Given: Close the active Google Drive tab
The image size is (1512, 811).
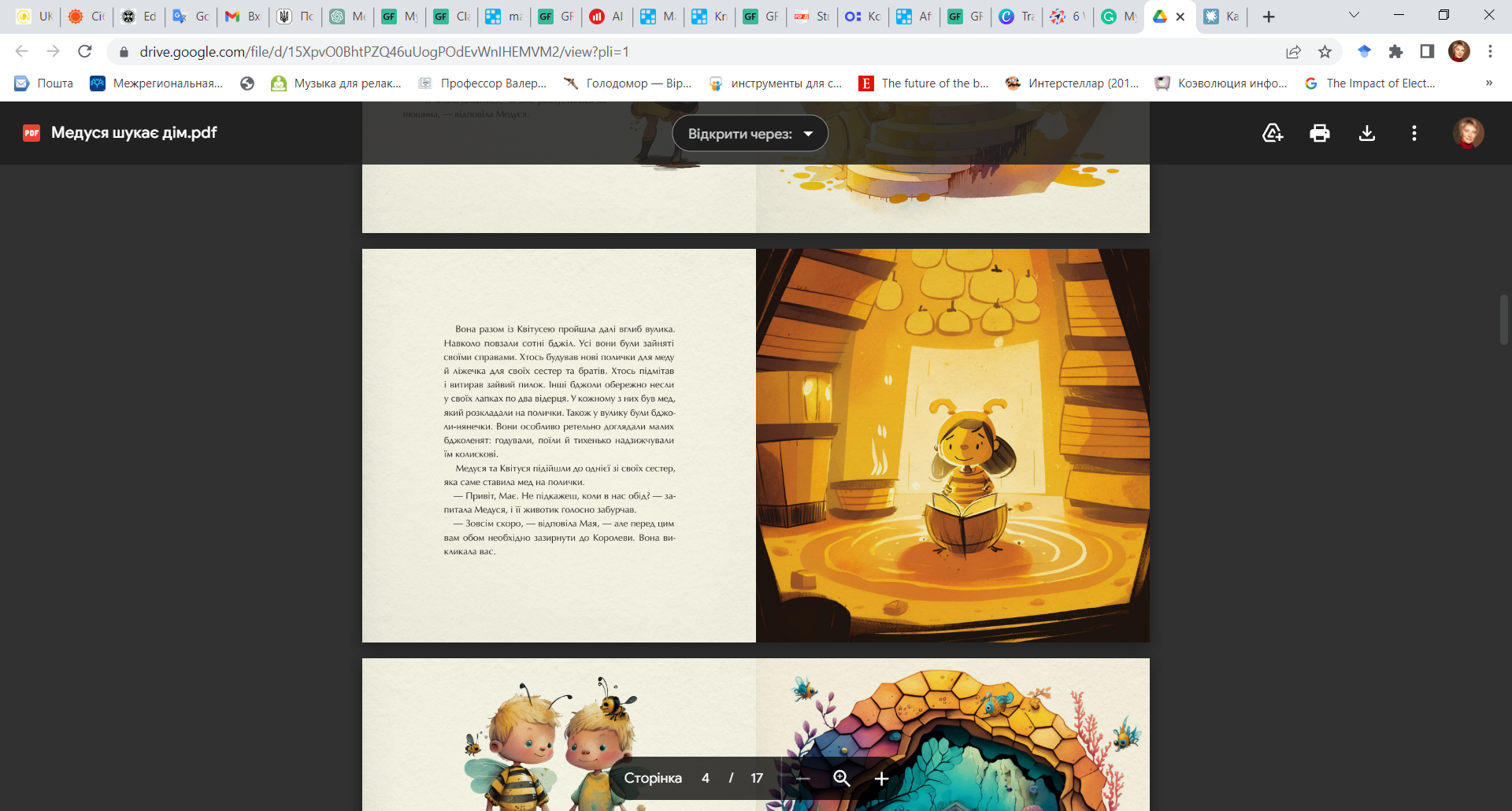Looking at the screenshot, I should tap(1180, 17).
